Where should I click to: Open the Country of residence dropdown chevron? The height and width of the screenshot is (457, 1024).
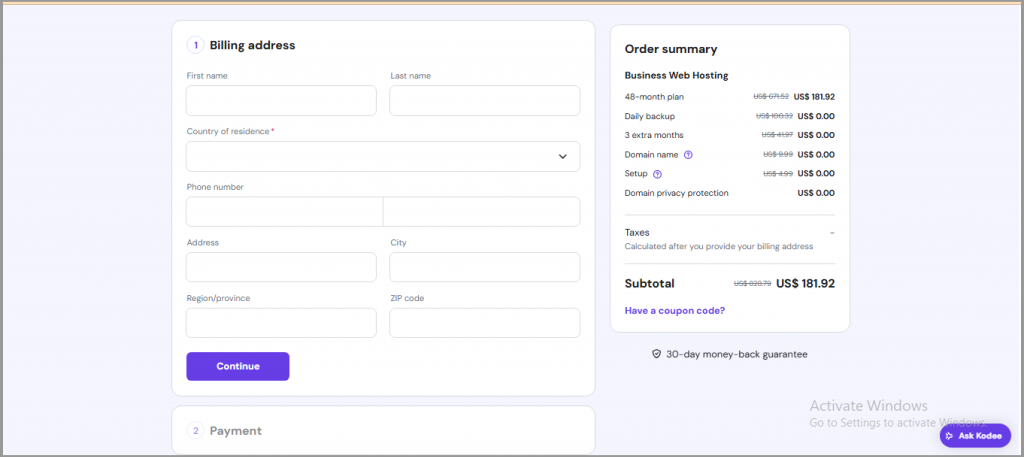click(x=562, y=157)
